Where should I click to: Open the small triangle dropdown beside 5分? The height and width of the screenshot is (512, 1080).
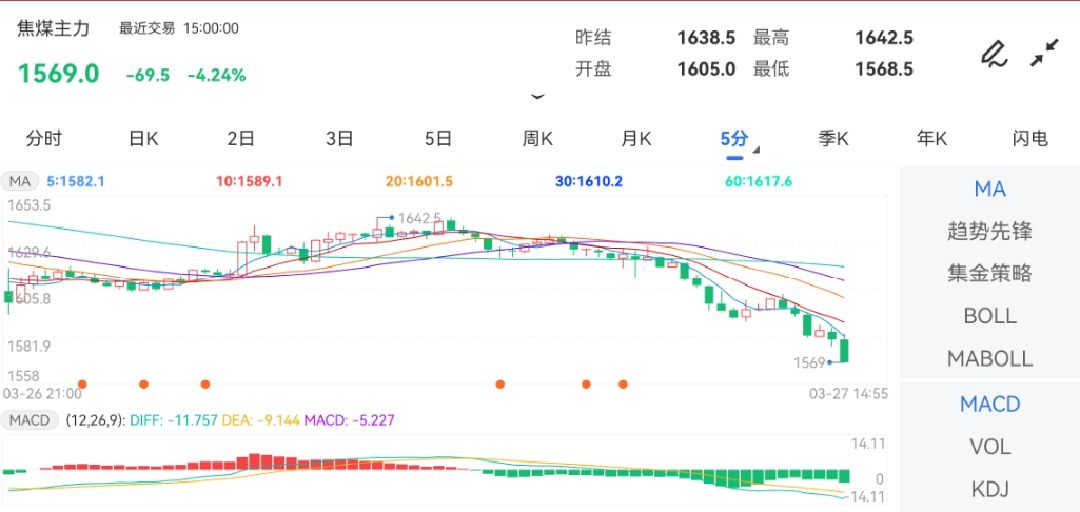756,151
